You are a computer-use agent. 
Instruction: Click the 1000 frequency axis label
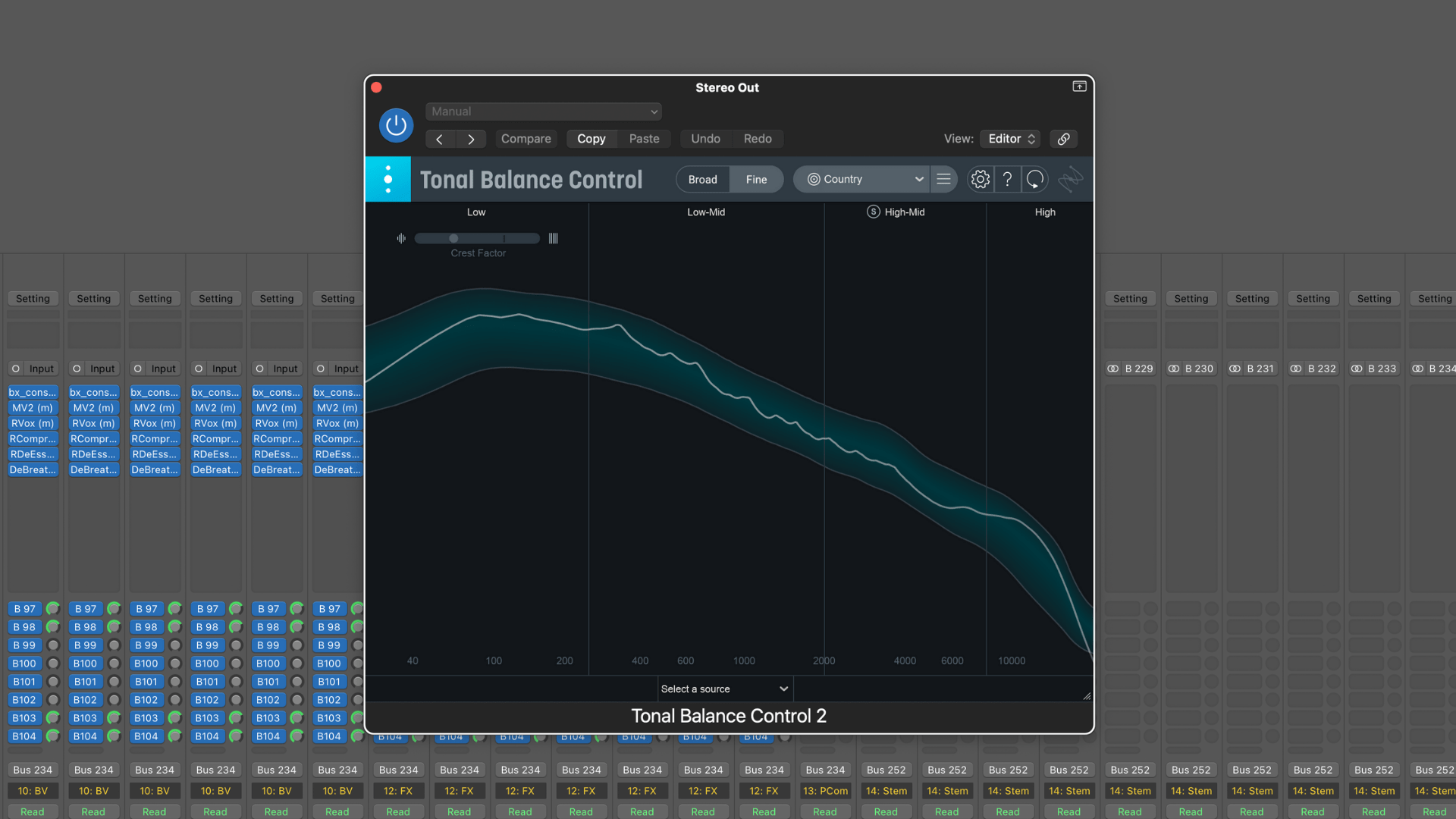pyautogui.click(x=744, y=661)
